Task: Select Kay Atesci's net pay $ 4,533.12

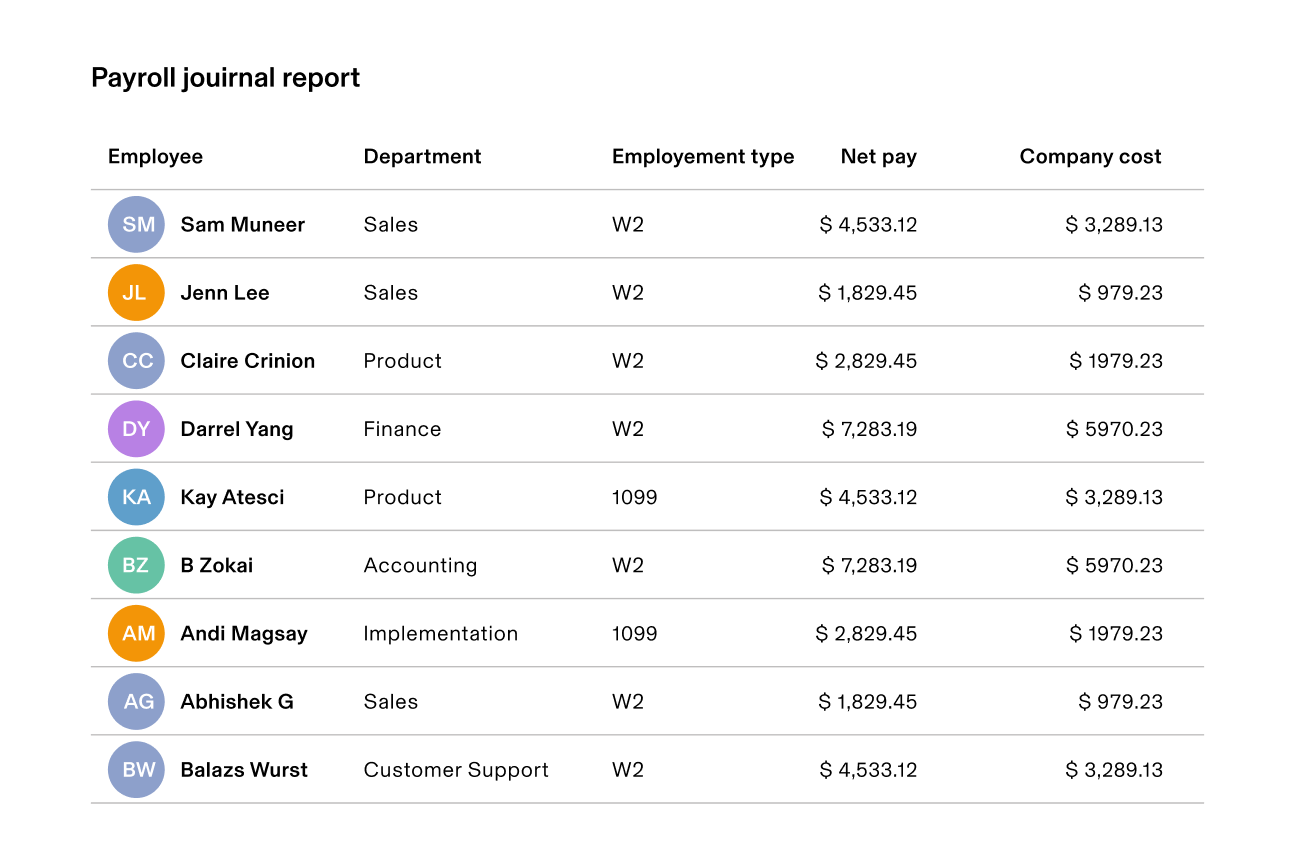Action: coord(868,497)
